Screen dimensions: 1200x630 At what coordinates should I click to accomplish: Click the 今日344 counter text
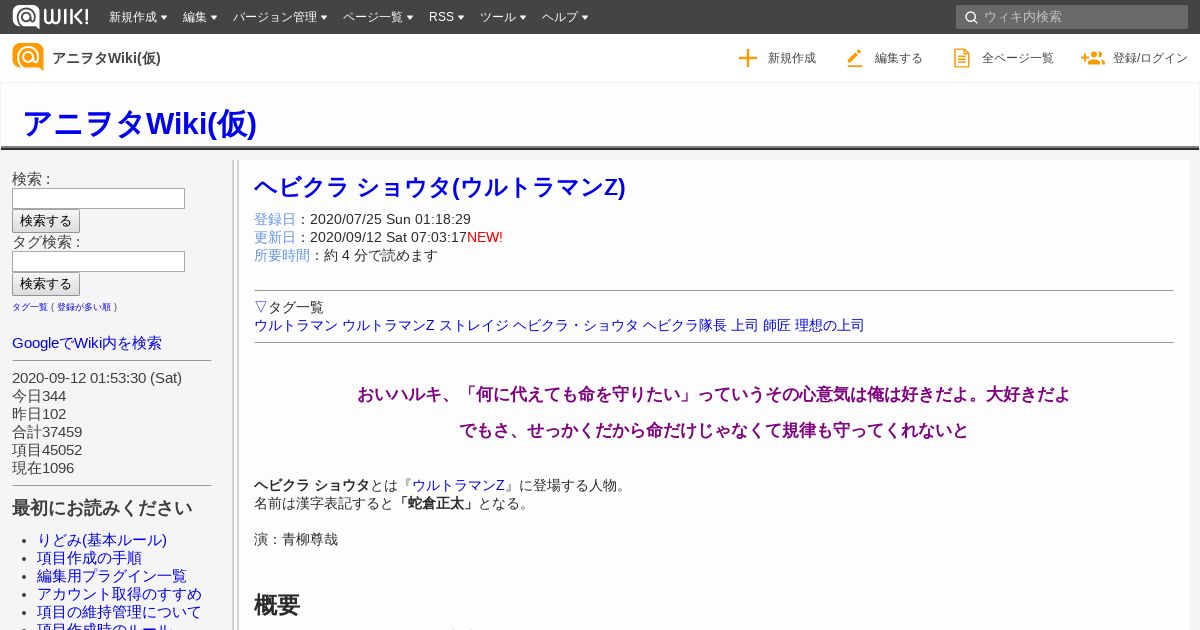click(x=39, y=396)
